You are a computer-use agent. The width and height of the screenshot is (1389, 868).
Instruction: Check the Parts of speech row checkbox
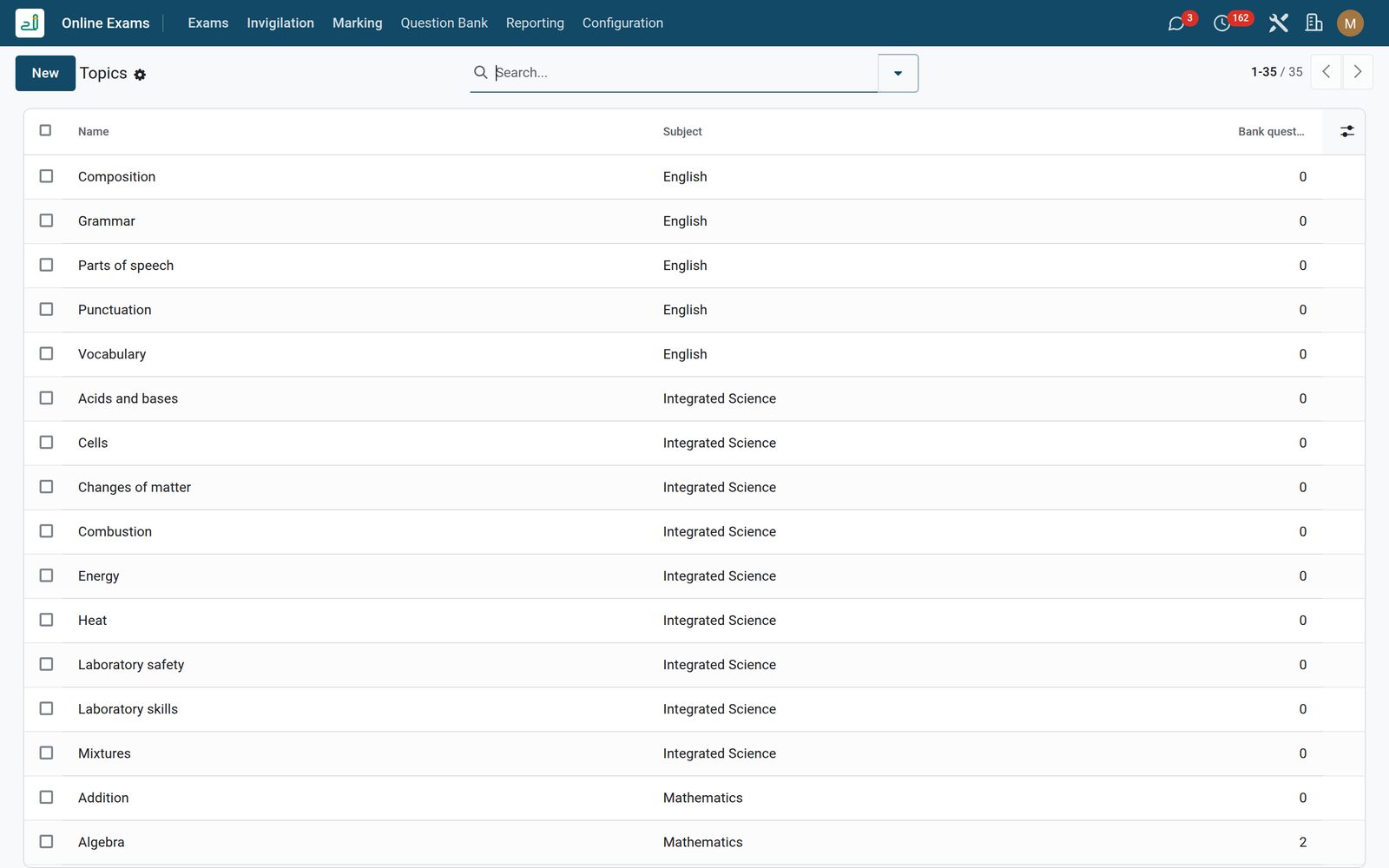pos(46,265)
